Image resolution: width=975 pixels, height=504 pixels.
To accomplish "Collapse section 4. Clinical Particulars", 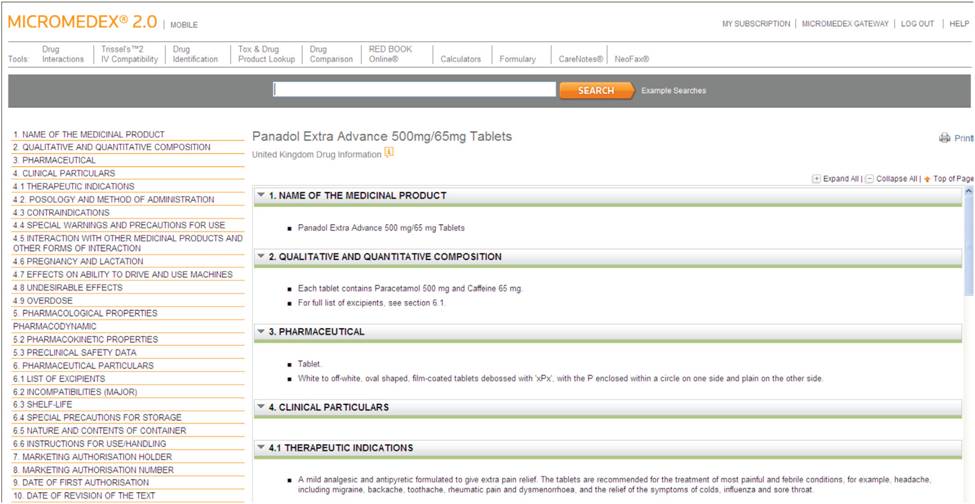I will 261,407.
